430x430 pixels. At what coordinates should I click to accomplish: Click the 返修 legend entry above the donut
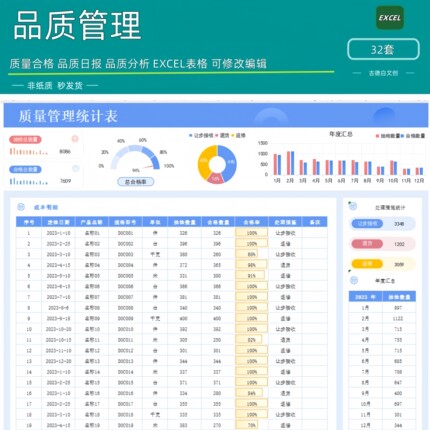pos(238,135)
